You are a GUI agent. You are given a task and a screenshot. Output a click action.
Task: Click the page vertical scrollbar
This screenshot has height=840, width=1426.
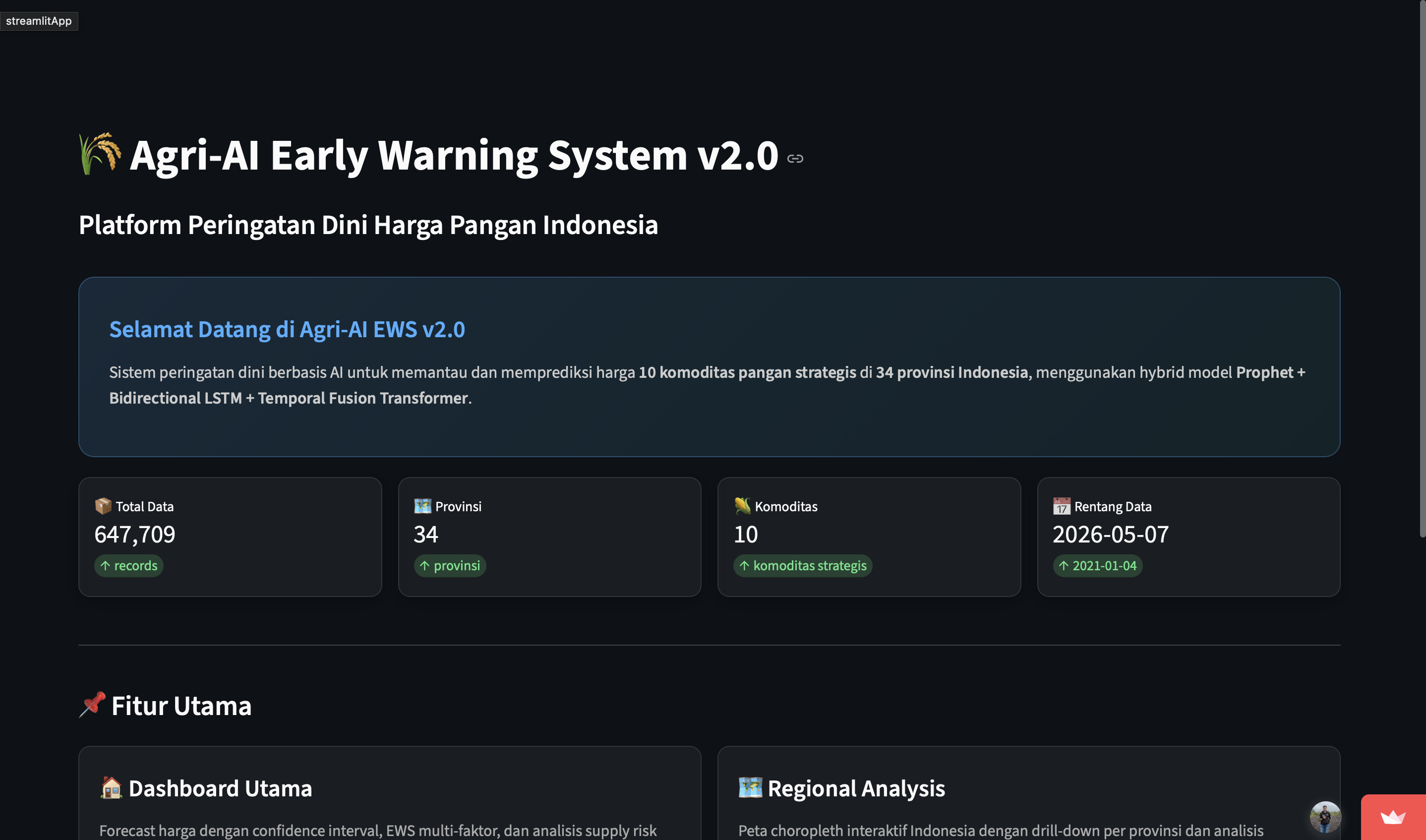point(1422,269)
